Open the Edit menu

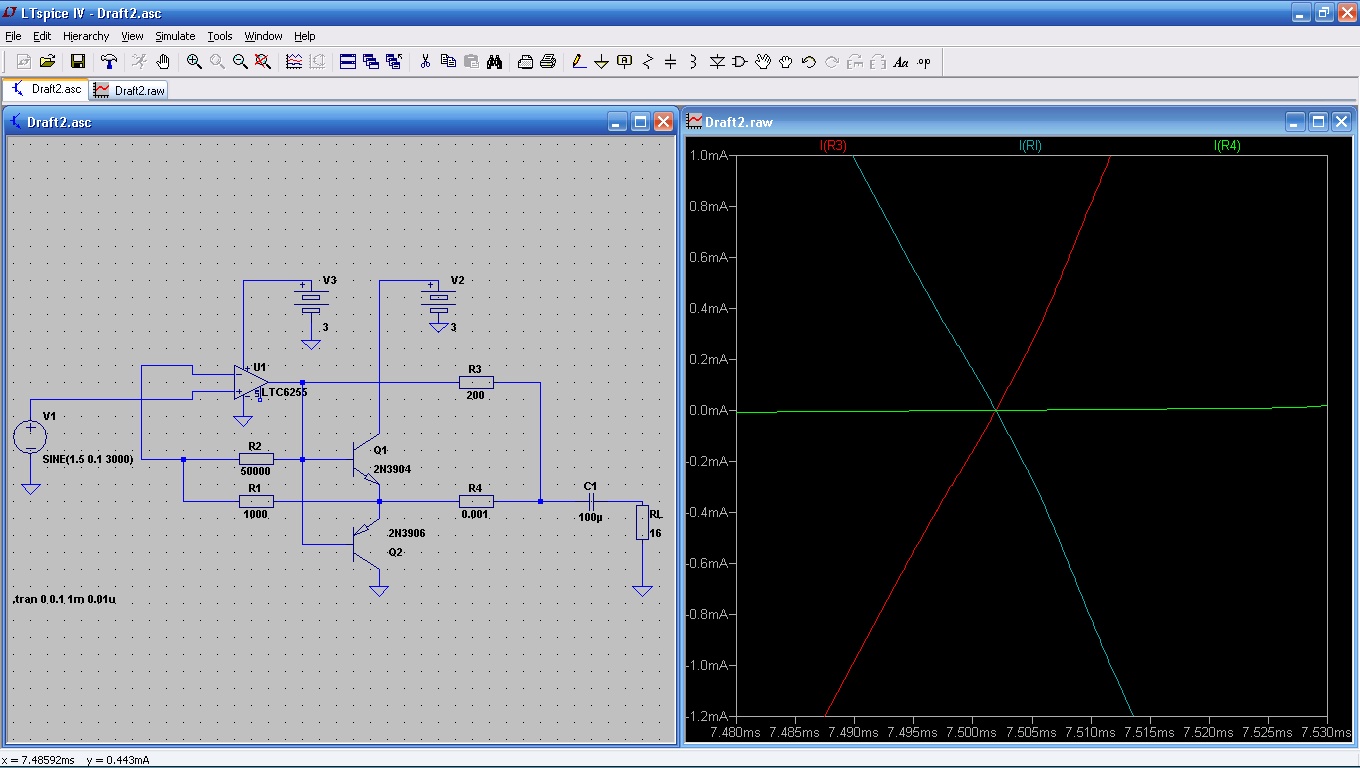pos(42,36)
